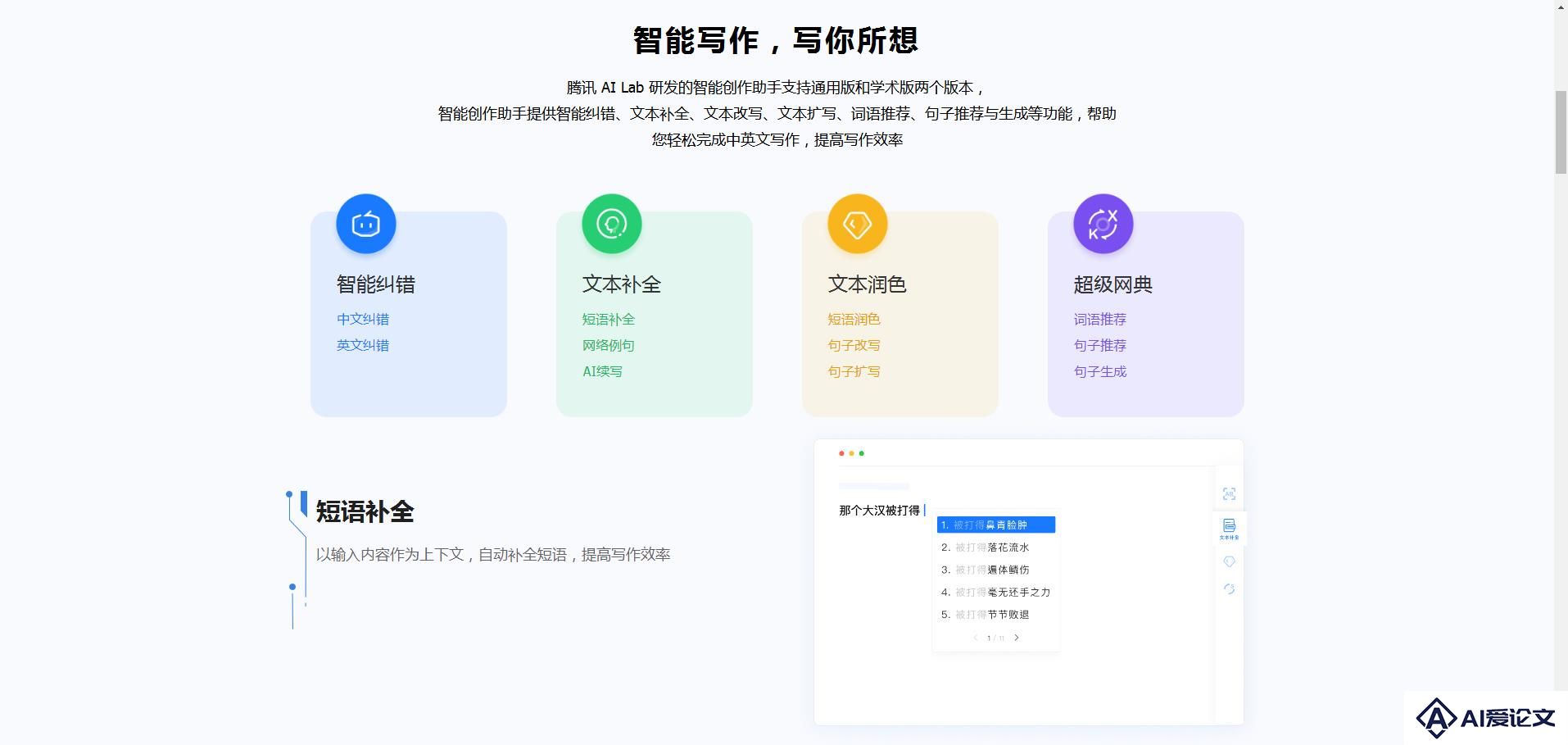Click the scrollbar up arrow

tap(1561, 7)
